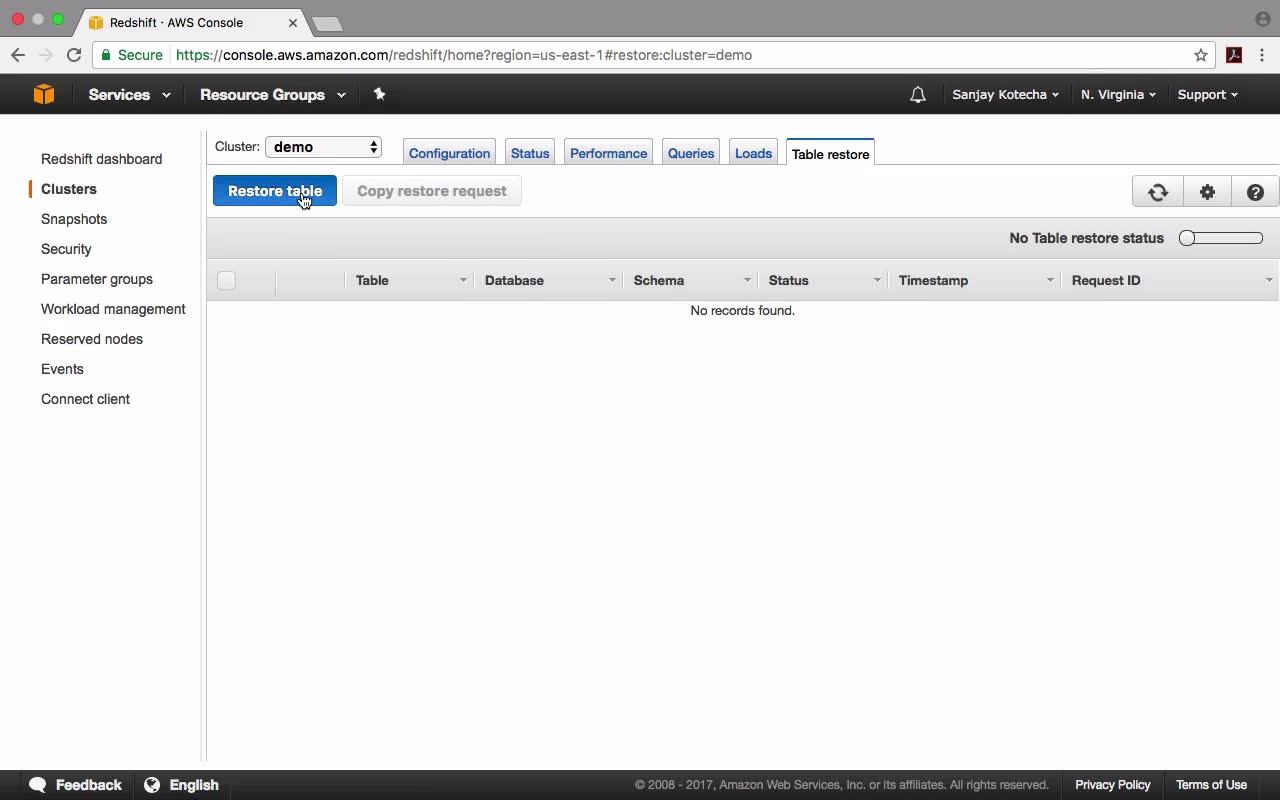Click the Feedback speech bubble icon
The height and width of the screenshot is (800, 1280).
(x=38, y=785)
